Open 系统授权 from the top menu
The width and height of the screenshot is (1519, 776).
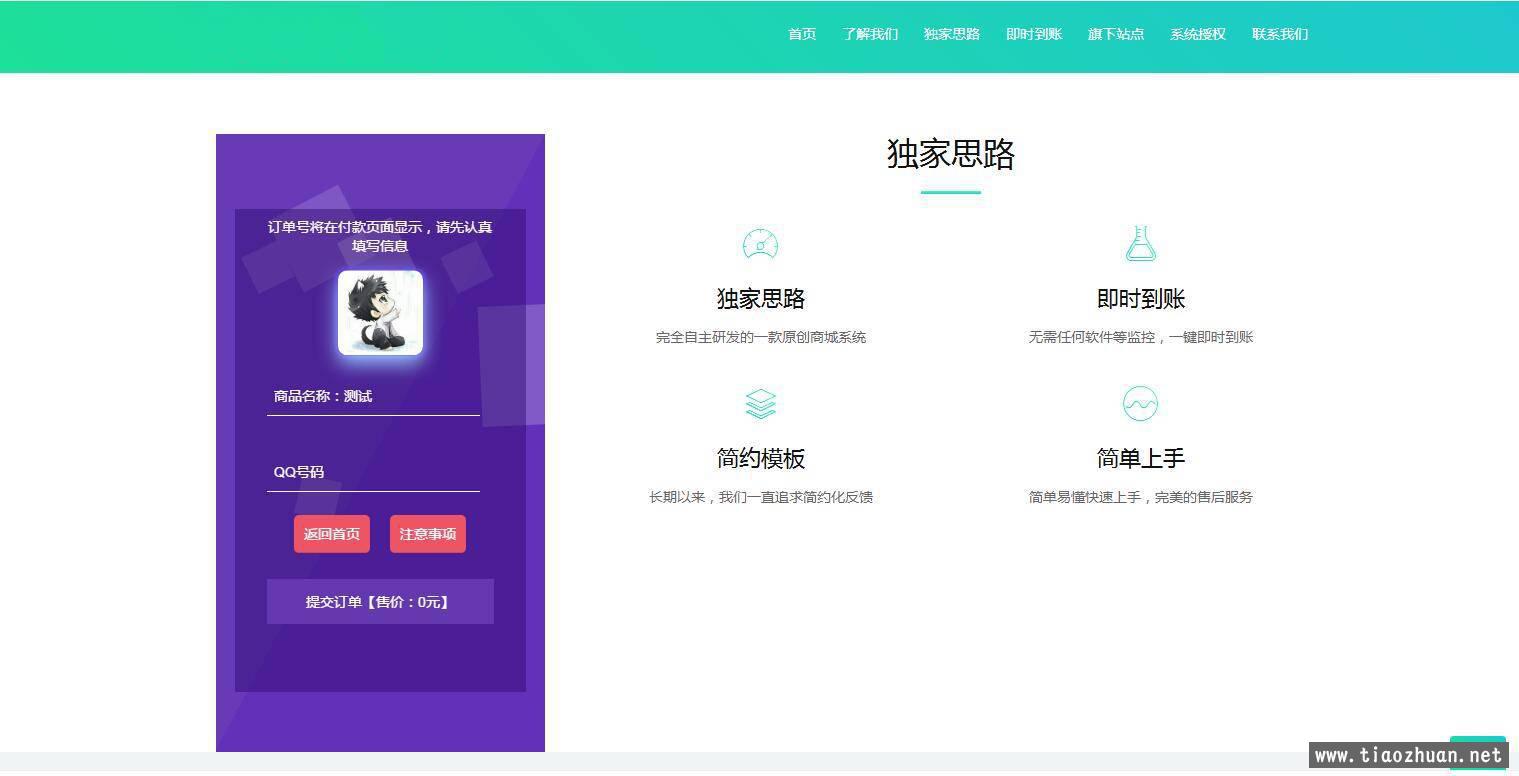[x=1198, y=34]
